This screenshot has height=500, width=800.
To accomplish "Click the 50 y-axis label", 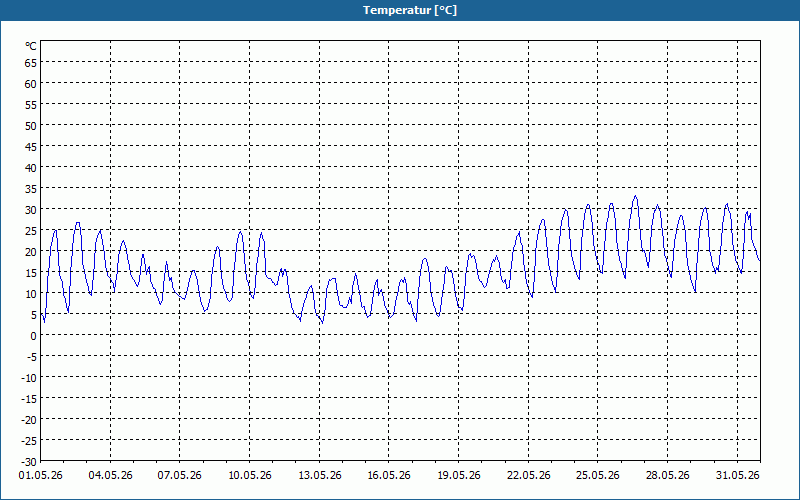I will (x=31, y=126).
